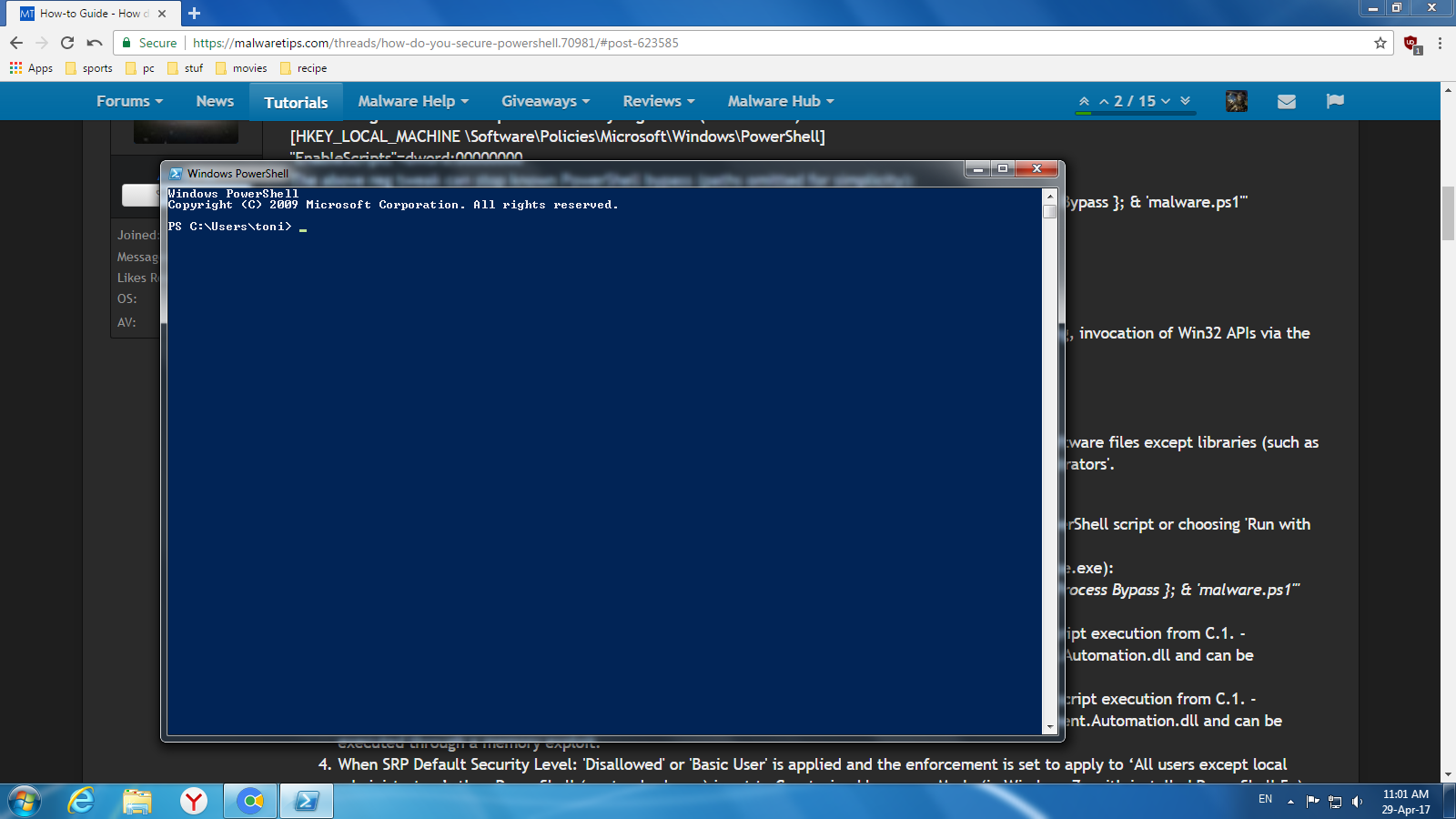
Task: Expand the Reviews dropdown
Action: [x=659, y=101]
